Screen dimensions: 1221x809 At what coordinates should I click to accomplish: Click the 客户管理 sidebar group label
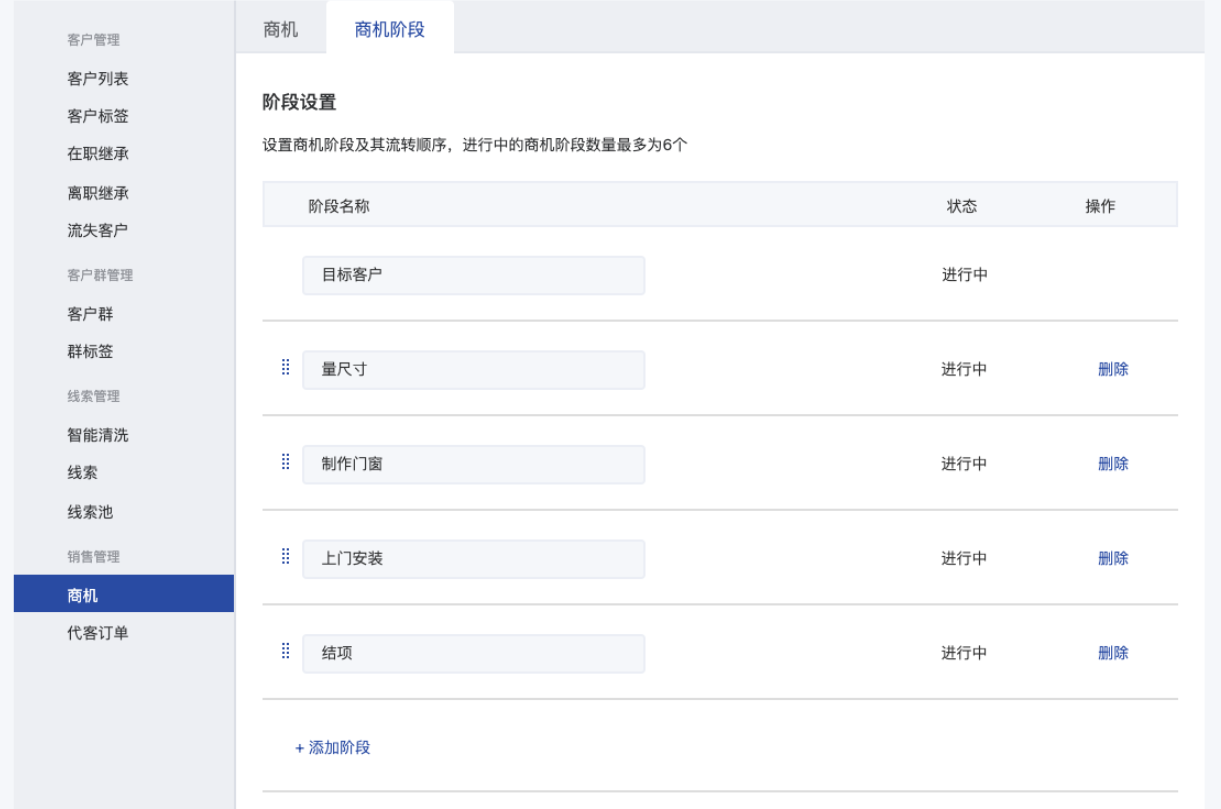point(93,40)
